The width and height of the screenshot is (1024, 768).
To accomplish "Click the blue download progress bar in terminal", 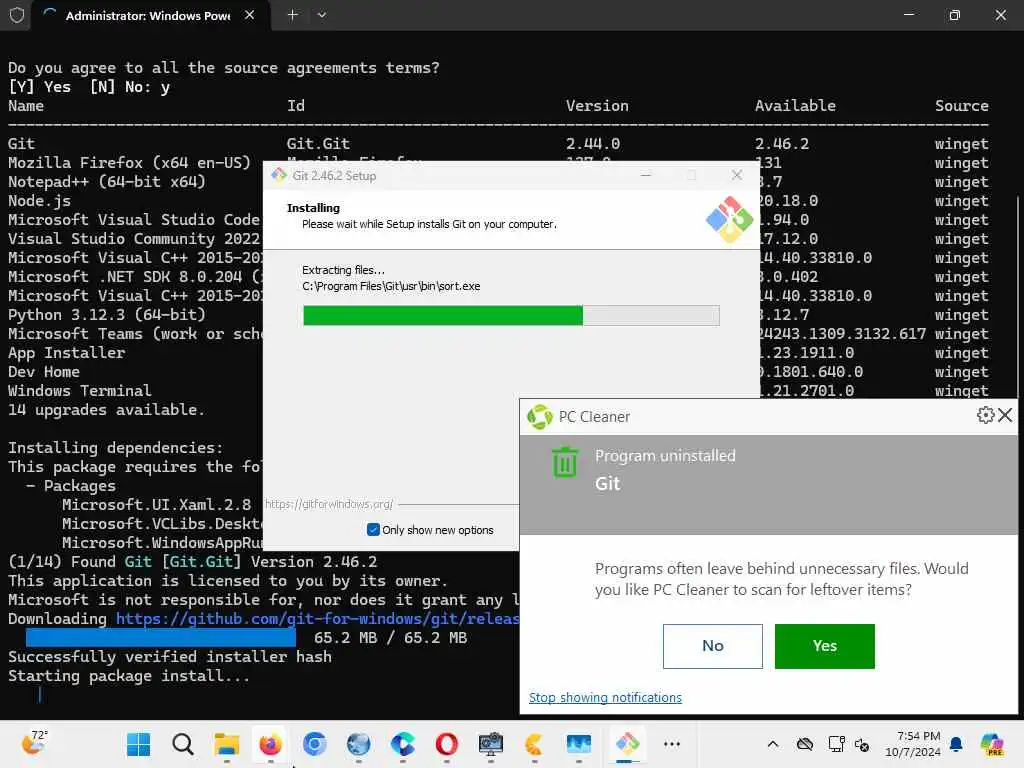I will (x=161, y=637).
